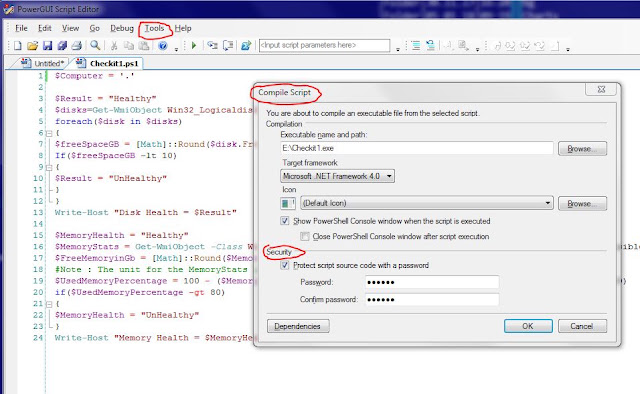Screen dimensions: 640x394
Task: Open toolbar options arrow after Help icon
Action: (176, 49)
